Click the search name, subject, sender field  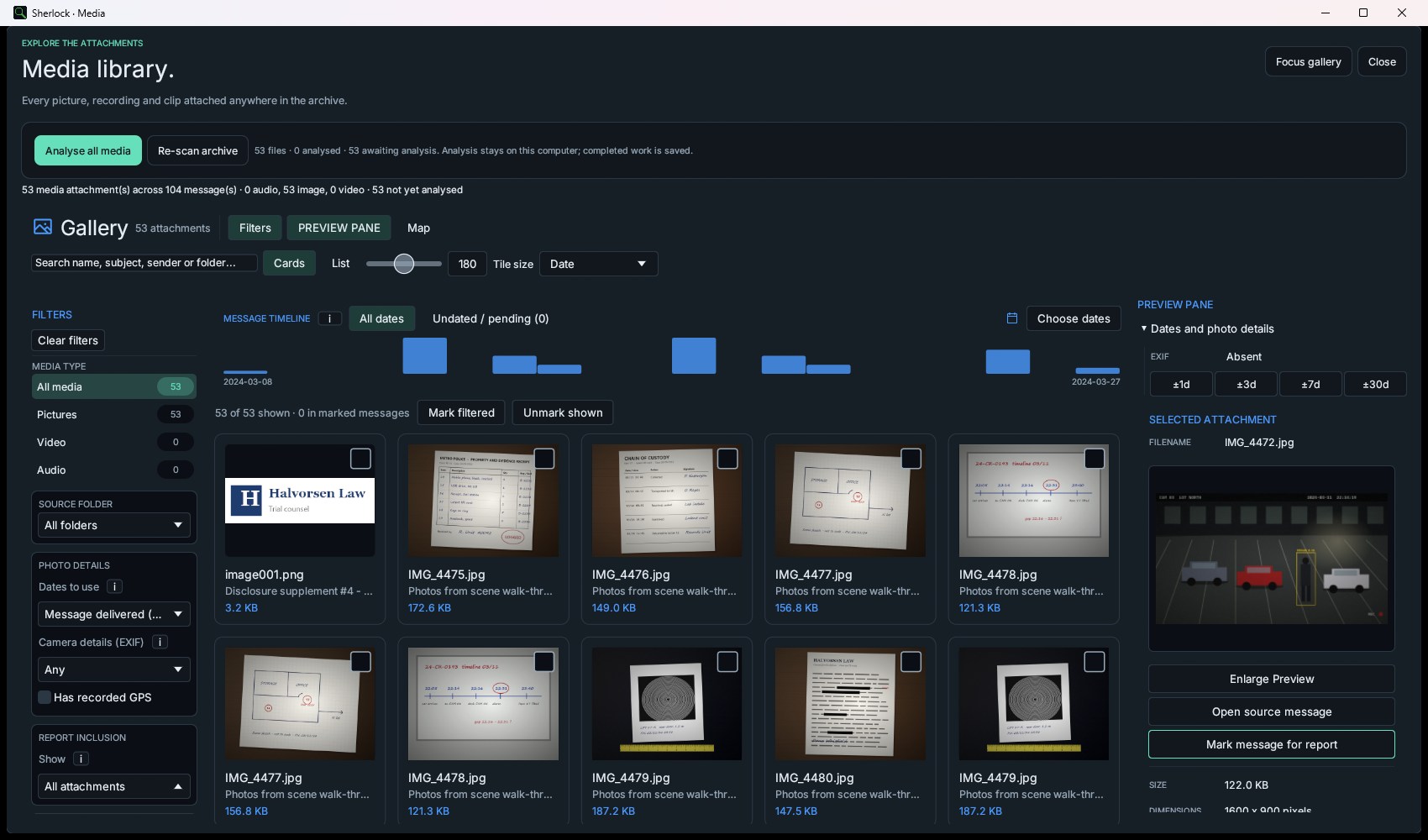click(x=144, y=263)
